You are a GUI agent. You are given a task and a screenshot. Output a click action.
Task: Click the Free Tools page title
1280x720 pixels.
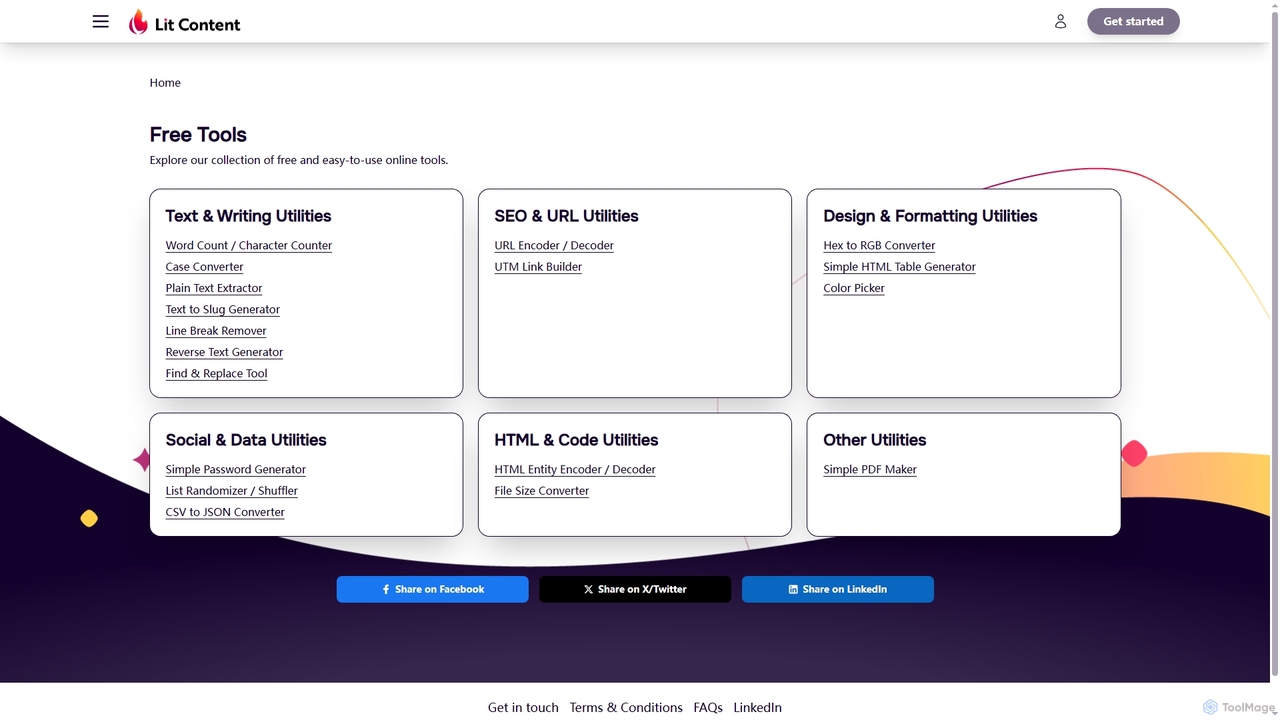tap(198, 134)
